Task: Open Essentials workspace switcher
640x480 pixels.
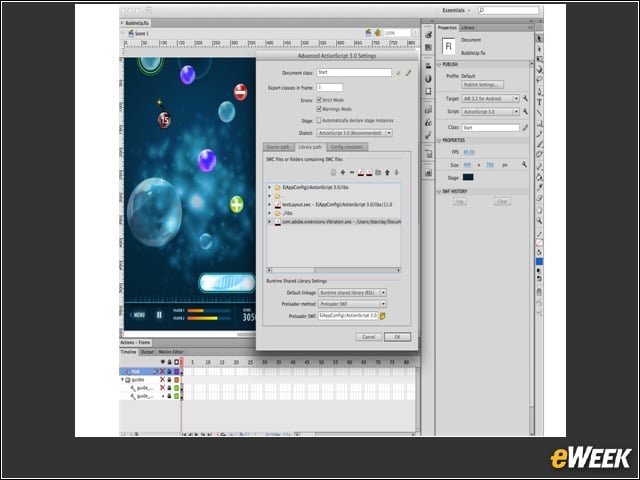Action: pos(456,10)
